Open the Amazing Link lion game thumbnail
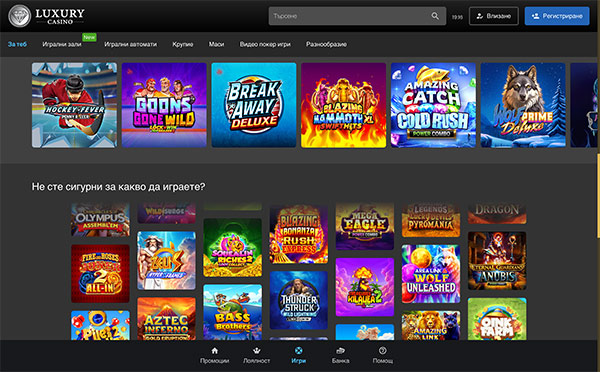 point(431,326)
